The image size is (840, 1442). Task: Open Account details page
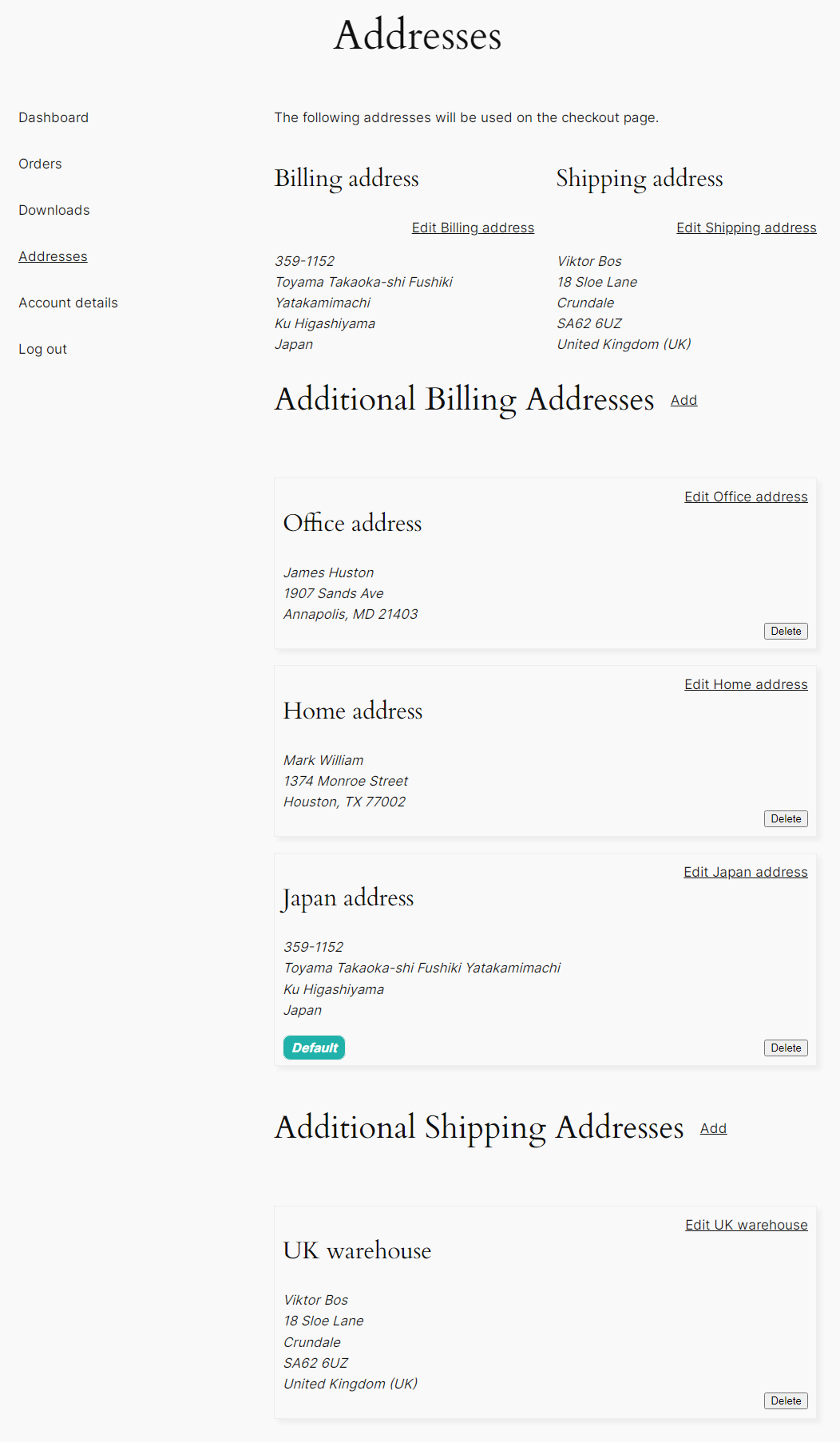[x=68, y=303]
